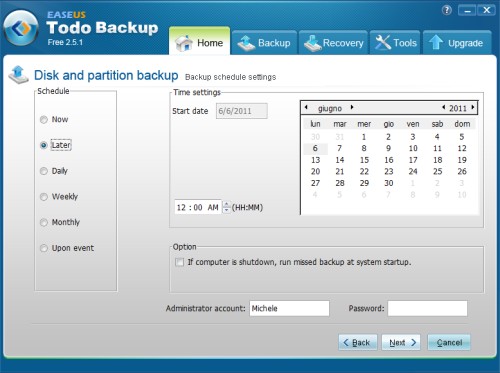Click the Cancel button
The image size is (500, 373).
point(449,342)
